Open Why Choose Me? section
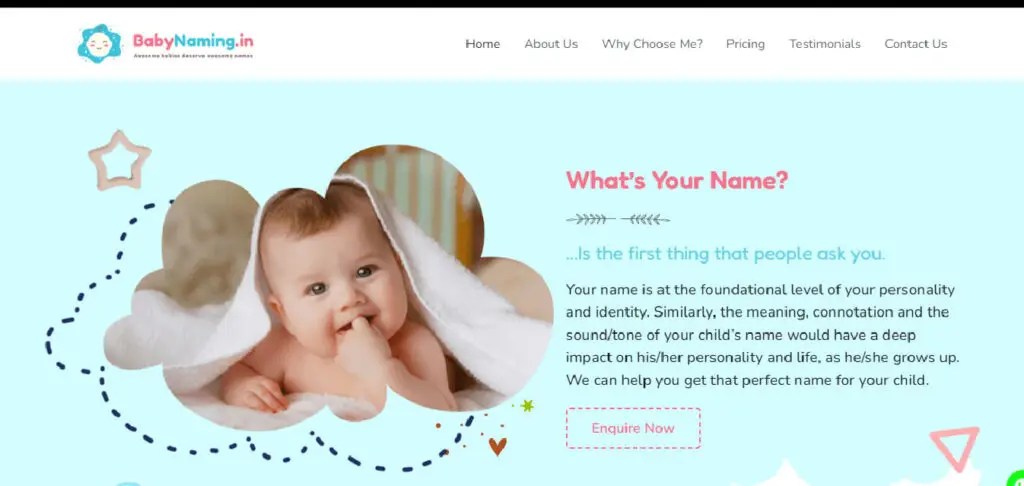 (652, 44)
